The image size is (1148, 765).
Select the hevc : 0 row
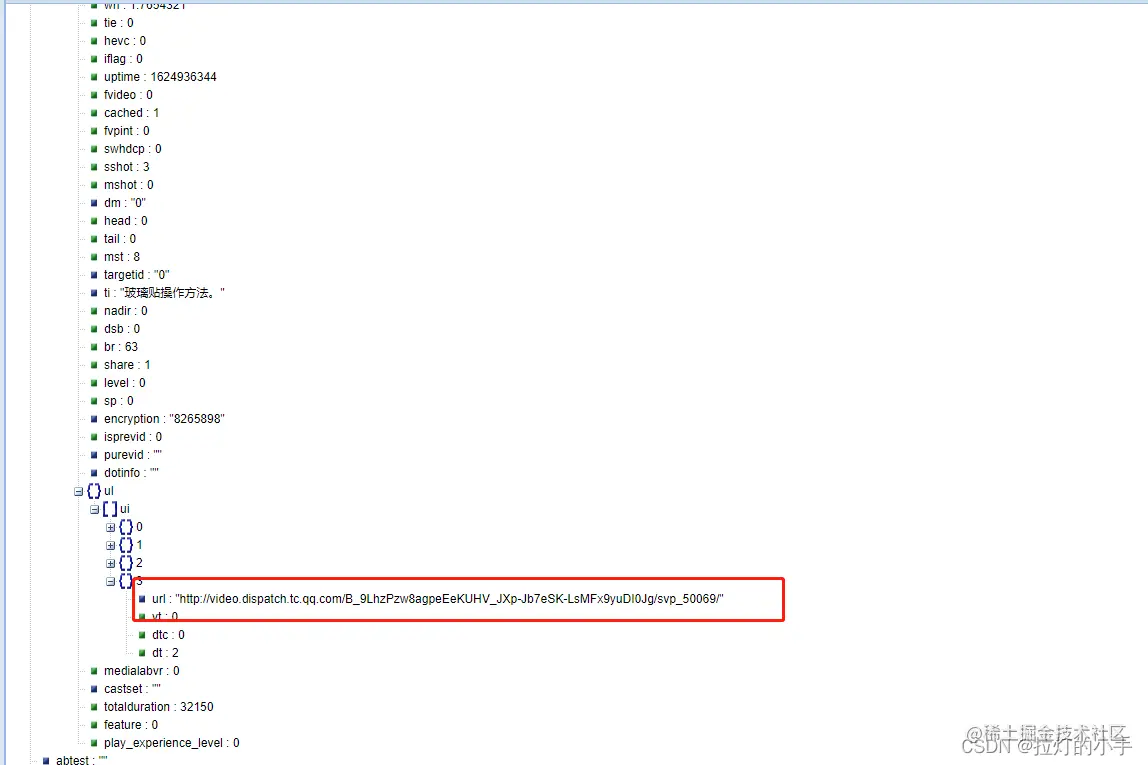tap(124, 41)
